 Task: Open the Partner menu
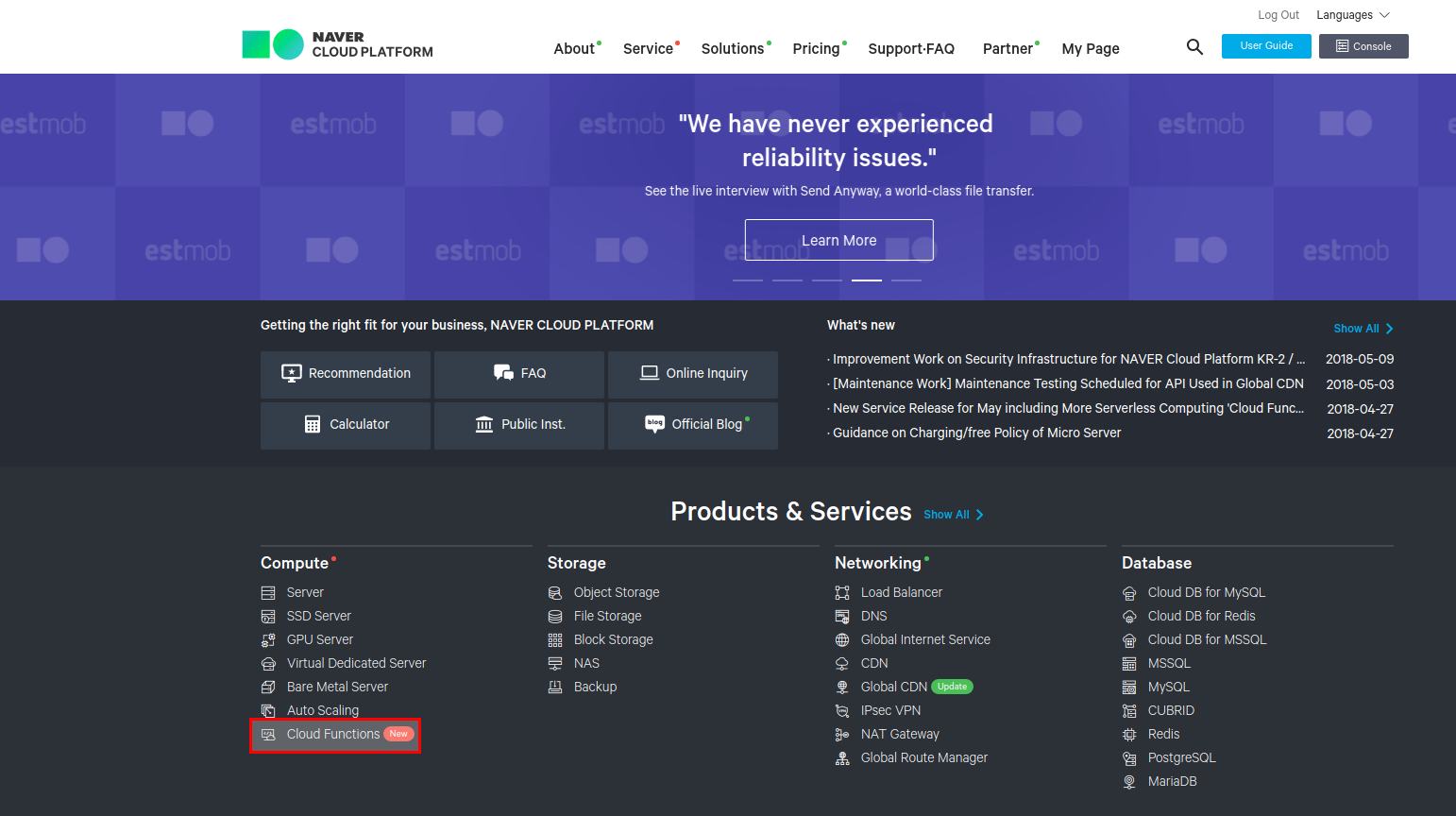(1010, 48)
